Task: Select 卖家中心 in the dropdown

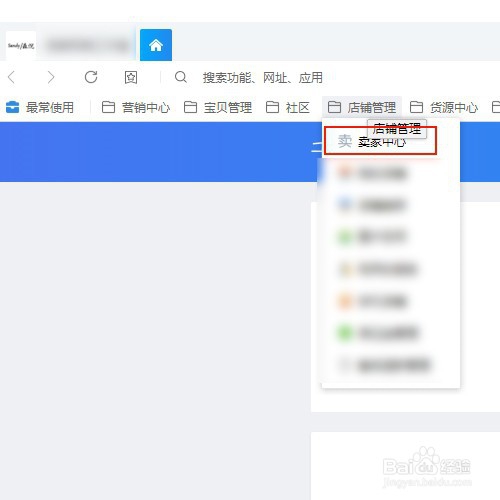Action: click(x=380, y=141)
